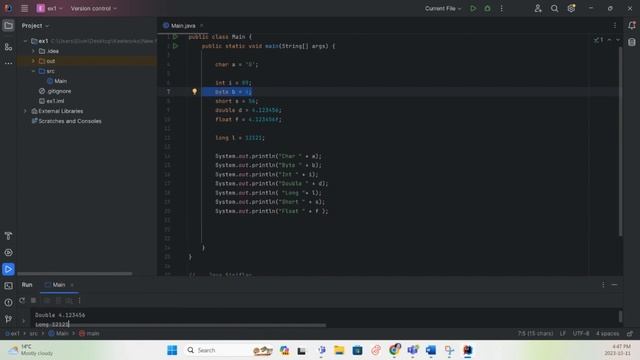Open the Terminal tool window icon
Viewport: 640px width, 360px height.
click(x=8, y=286)
